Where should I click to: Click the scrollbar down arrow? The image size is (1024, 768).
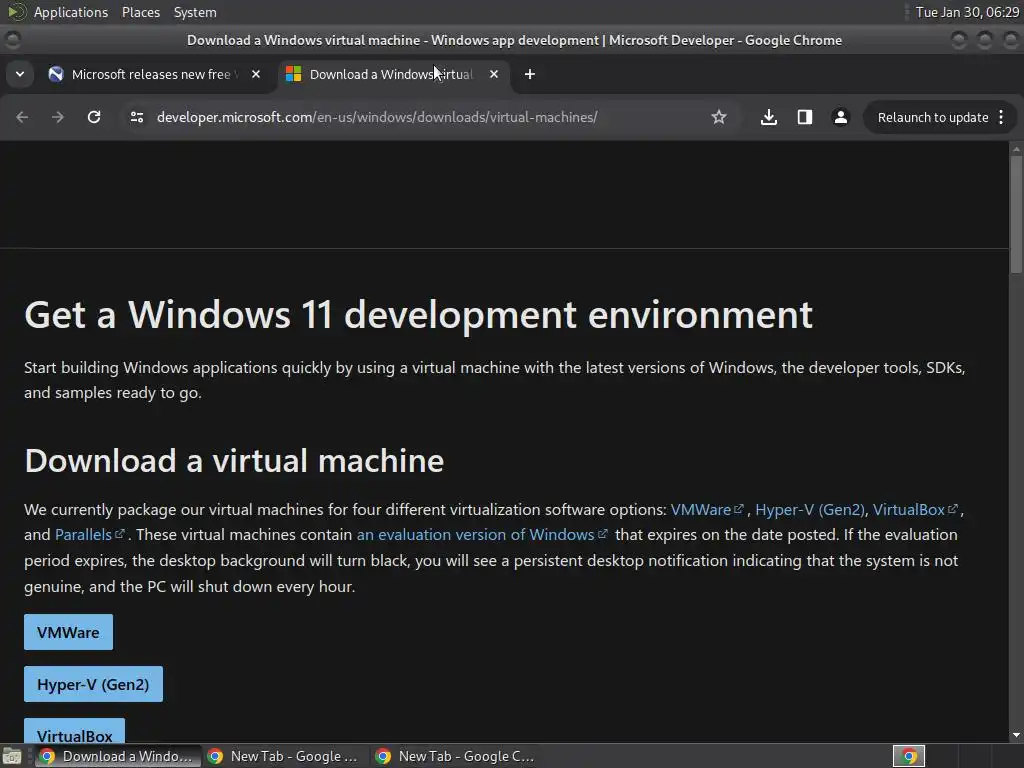point(1016,735)
